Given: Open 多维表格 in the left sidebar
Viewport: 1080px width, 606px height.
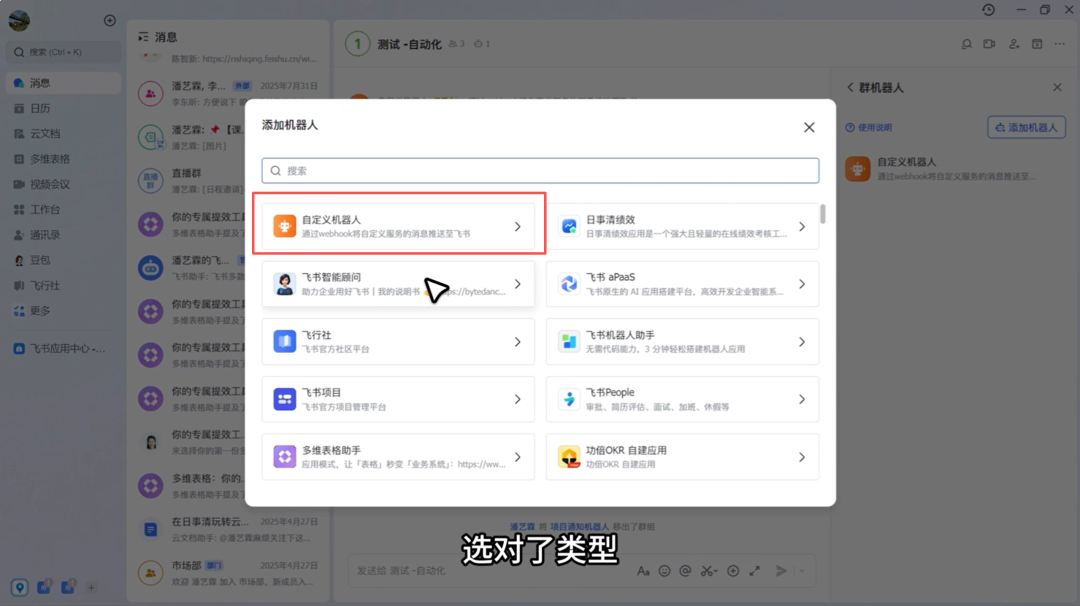Looking at the screenshot, I should tap(63, 159).
